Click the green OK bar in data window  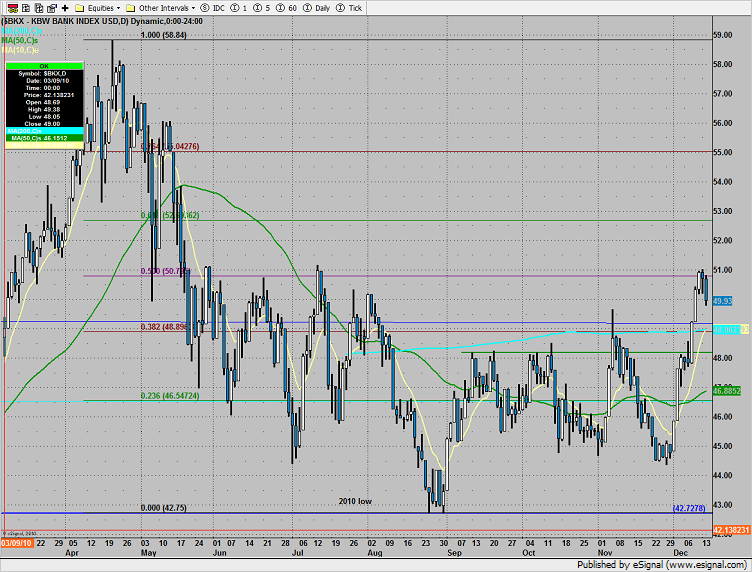click(x=44, y=66)
